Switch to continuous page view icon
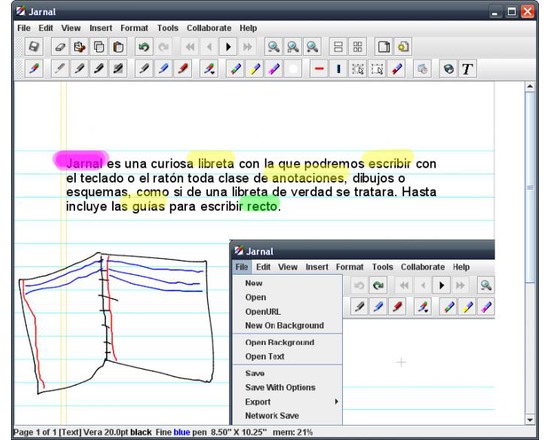This screenshot has width=550, height=440. pos(338,47)
